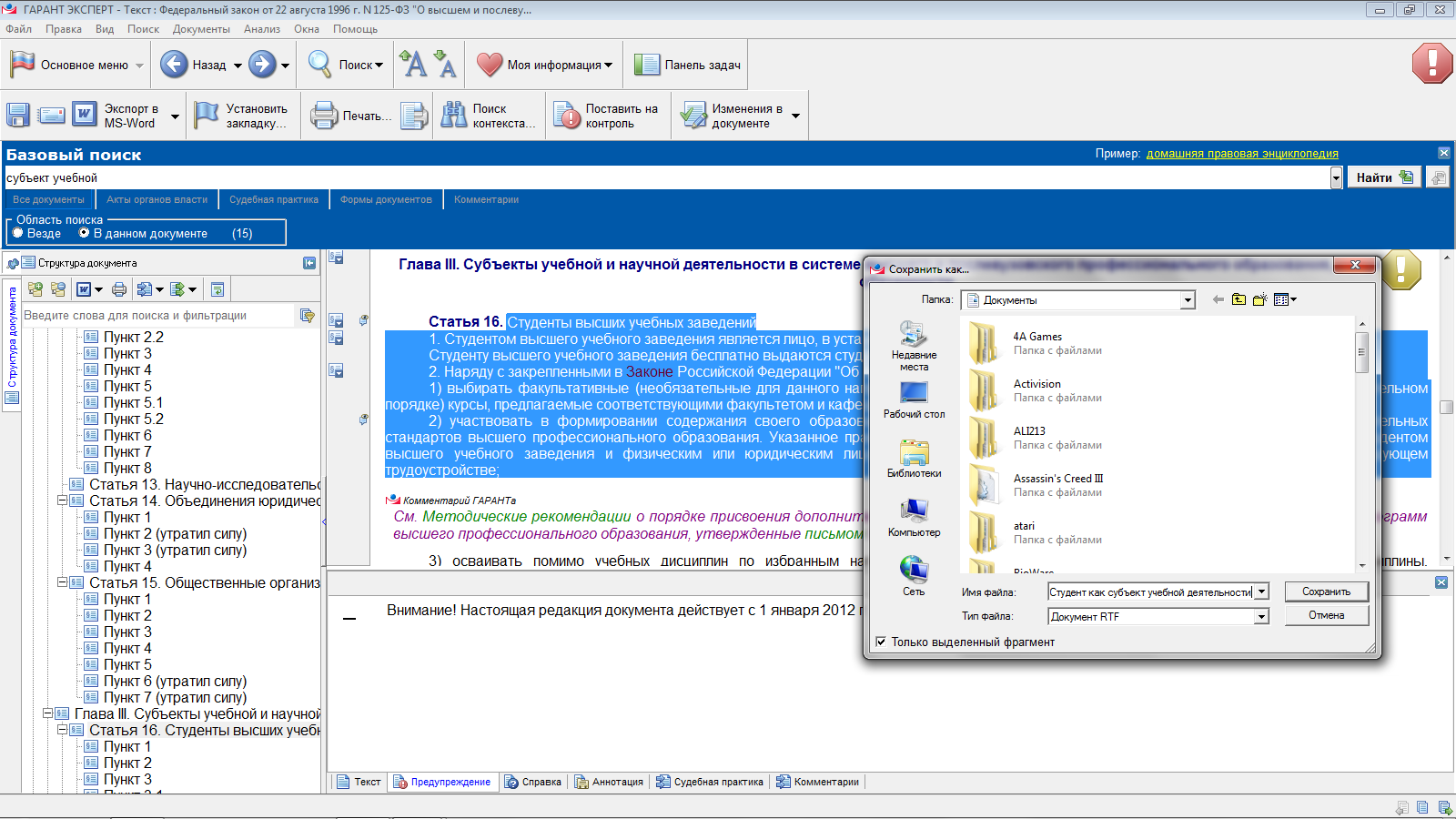Open Тип файла Документ RTF dropdown
Screen dimensions: 1456x819
(x=1261, y=616)
